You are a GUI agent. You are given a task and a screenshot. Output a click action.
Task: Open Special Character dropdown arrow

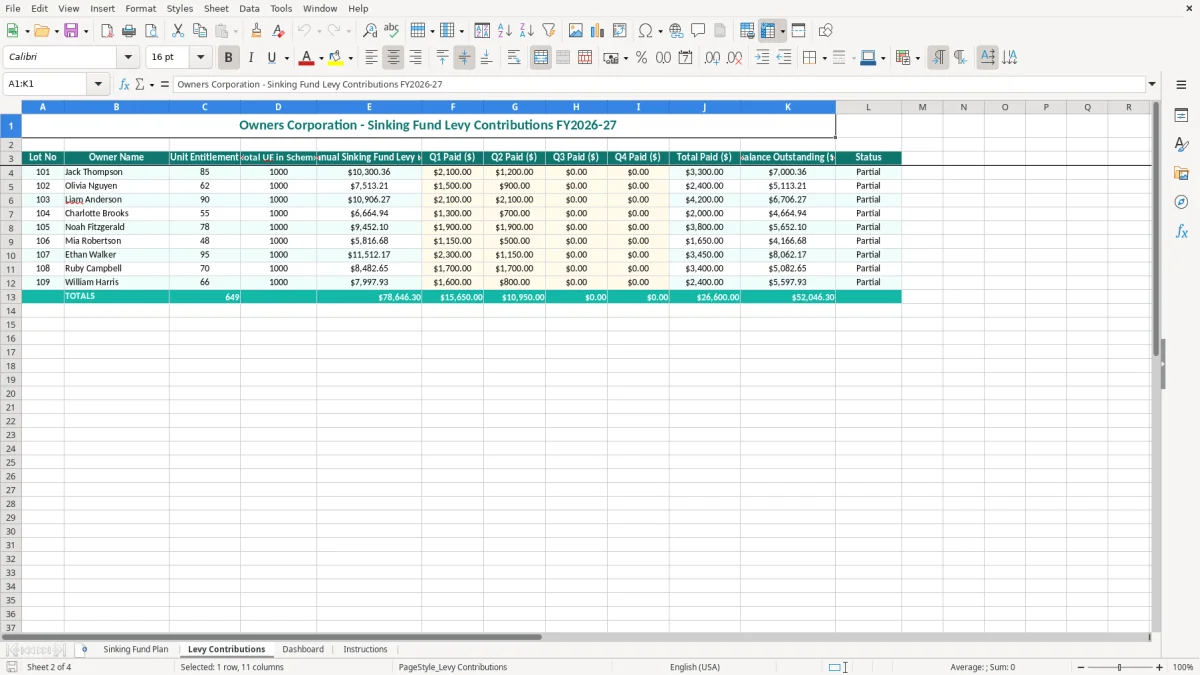[x=661, y=31]
